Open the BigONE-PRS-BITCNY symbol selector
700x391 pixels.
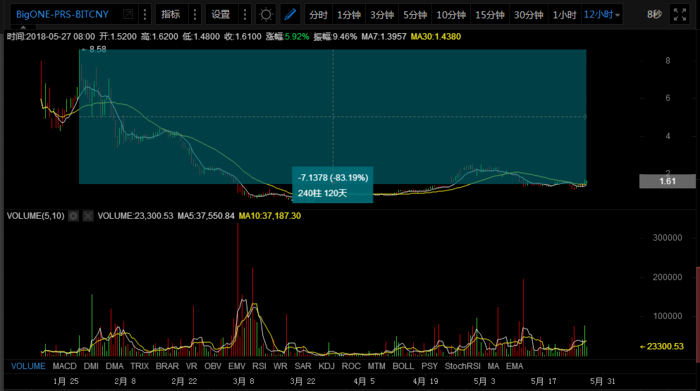click(x=62, y=14)
